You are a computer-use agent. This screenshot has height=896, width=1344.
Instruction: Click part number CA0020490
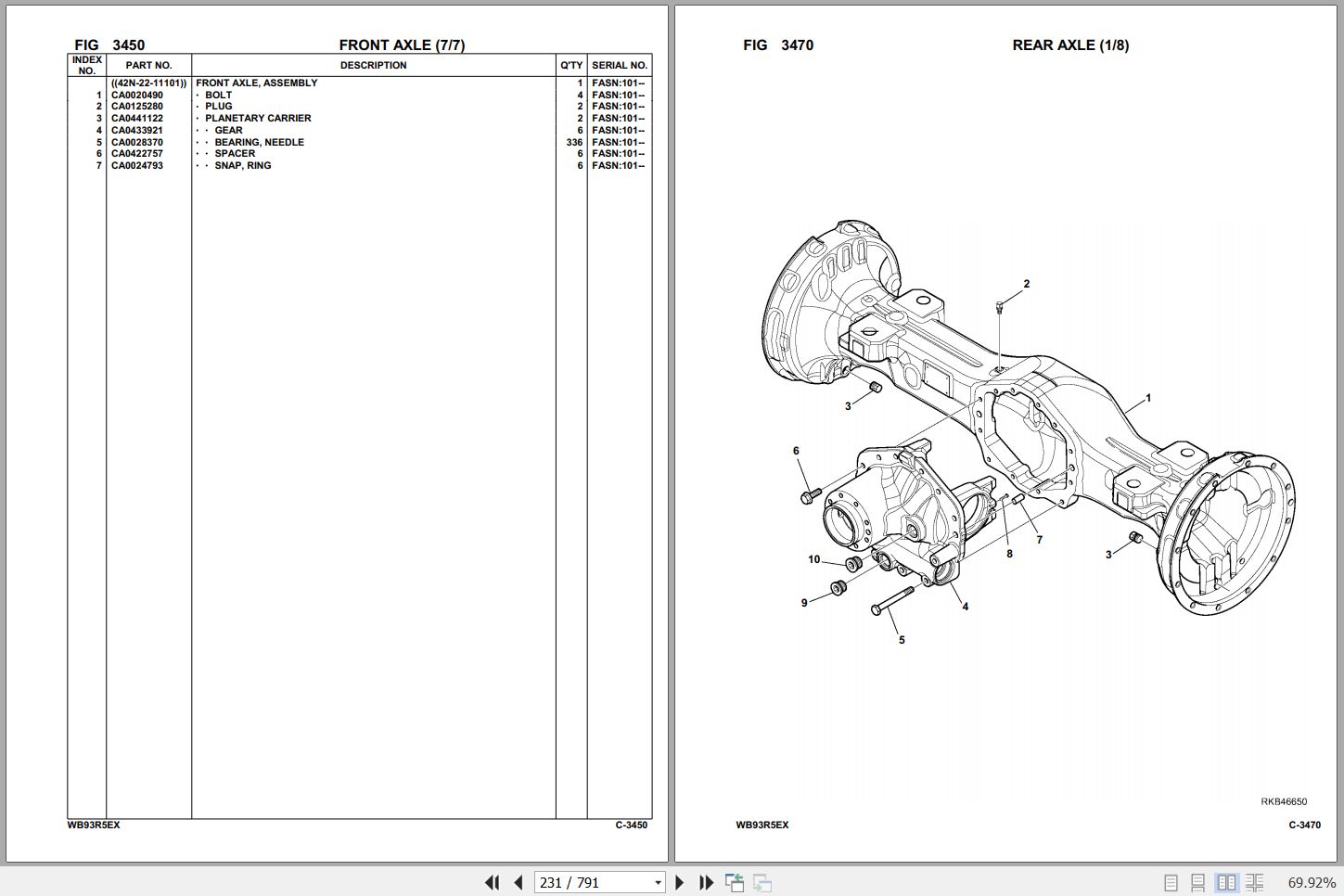pos(137,95)
